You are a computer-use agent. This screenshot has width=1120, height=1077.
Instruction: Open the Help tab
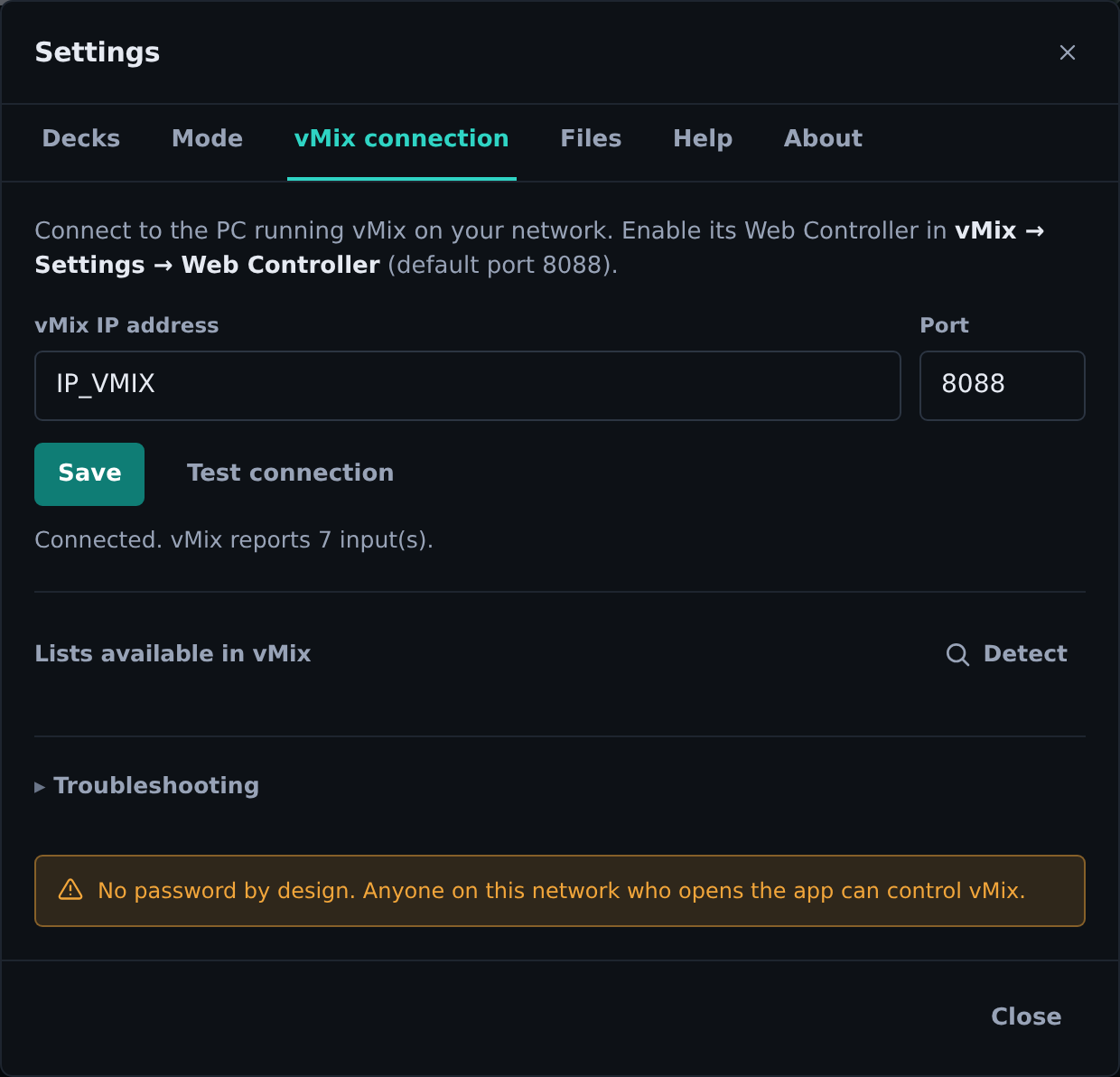click(x=703, y=138)
